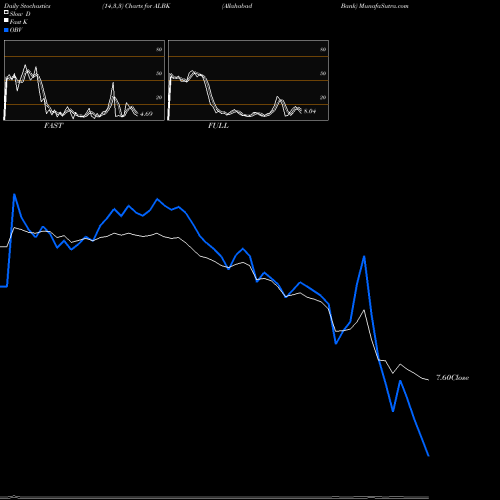Select the 'Fast K' legend label
Image resolution: width=500 pixels, height=500 pixels.
19,22
